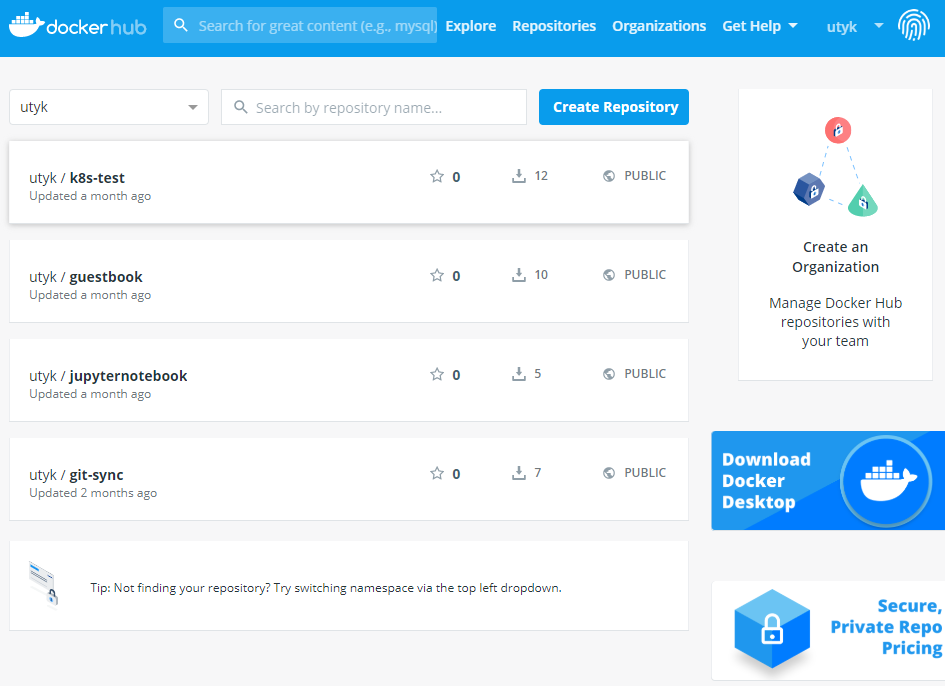Click the download icon for k8s-test
945x686 pixels.
(x=518, y=176)
